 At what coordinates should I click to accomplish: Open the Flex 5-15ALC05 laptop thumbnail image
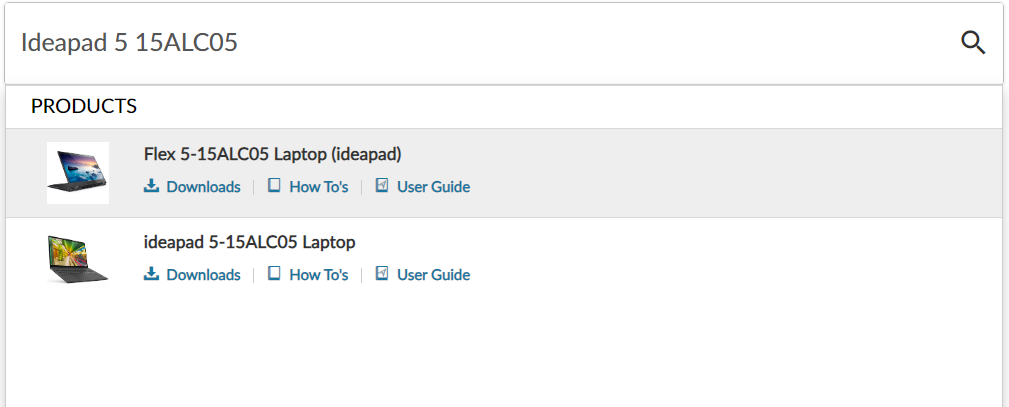pos(78,172)
